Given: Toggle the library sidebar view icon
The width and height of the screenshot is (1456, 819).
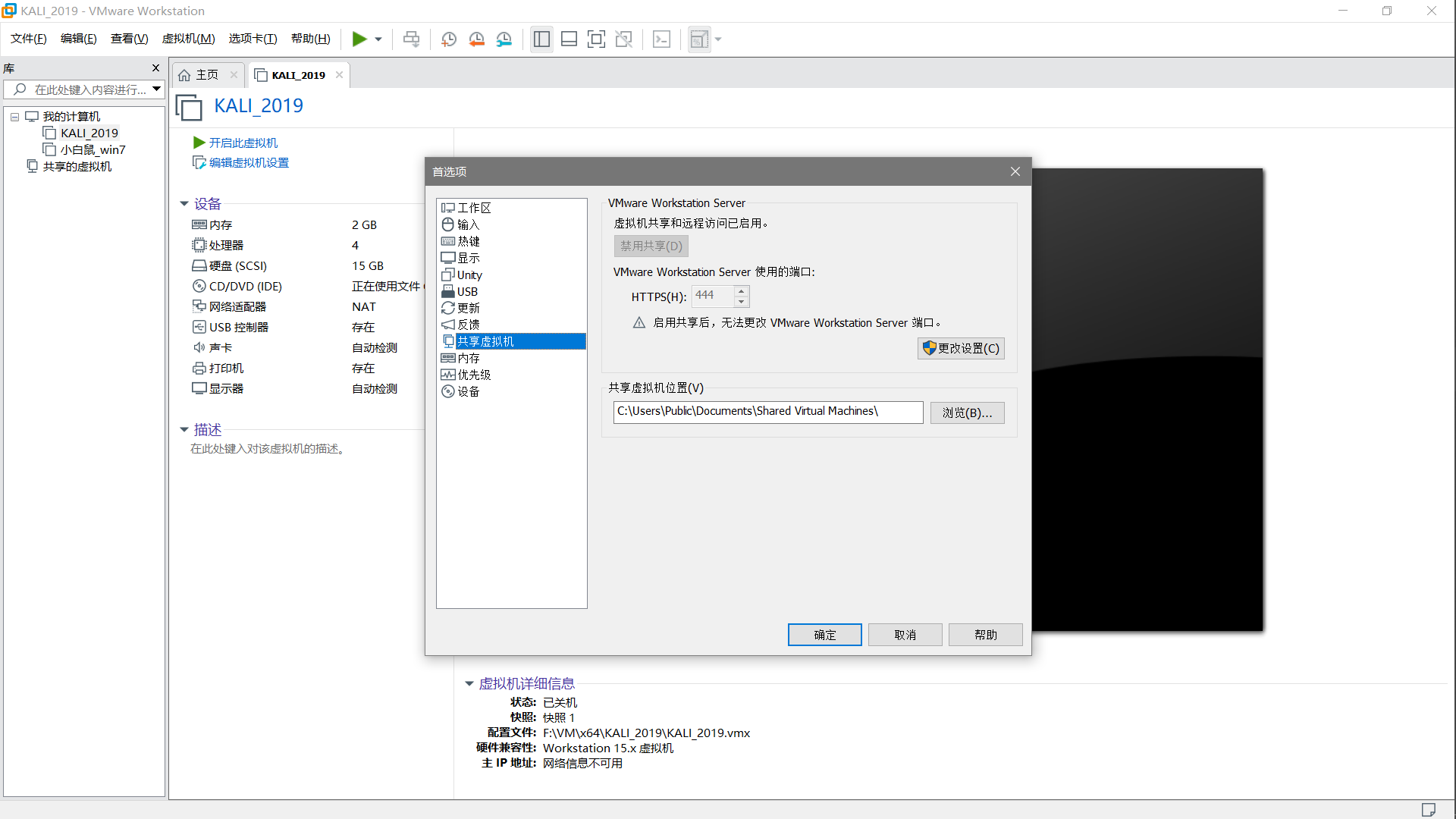Looking at the screenshot, I should click(541, 39).
